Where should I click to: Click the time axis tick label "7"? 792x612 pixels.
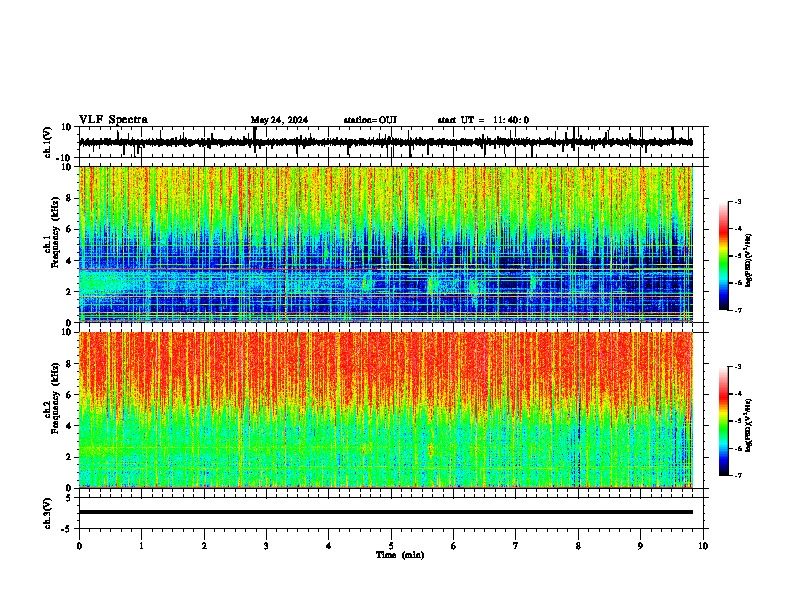(x=516, y=546)
